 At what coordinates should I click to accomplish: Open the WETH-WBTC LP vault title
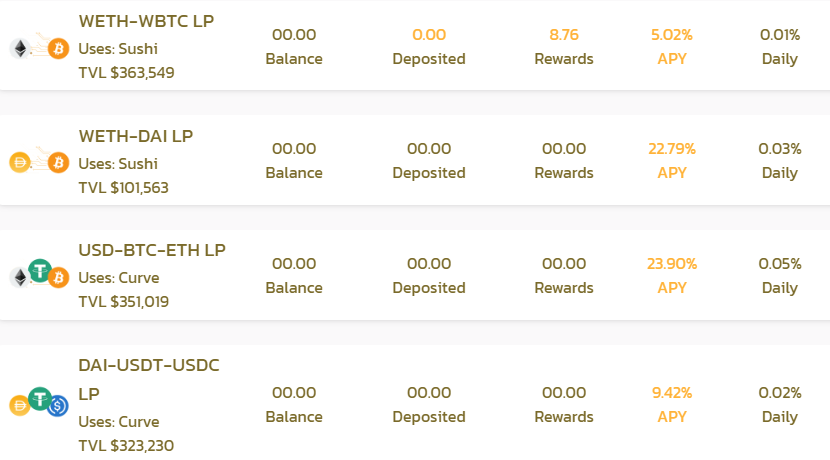(x=146, y=21)
